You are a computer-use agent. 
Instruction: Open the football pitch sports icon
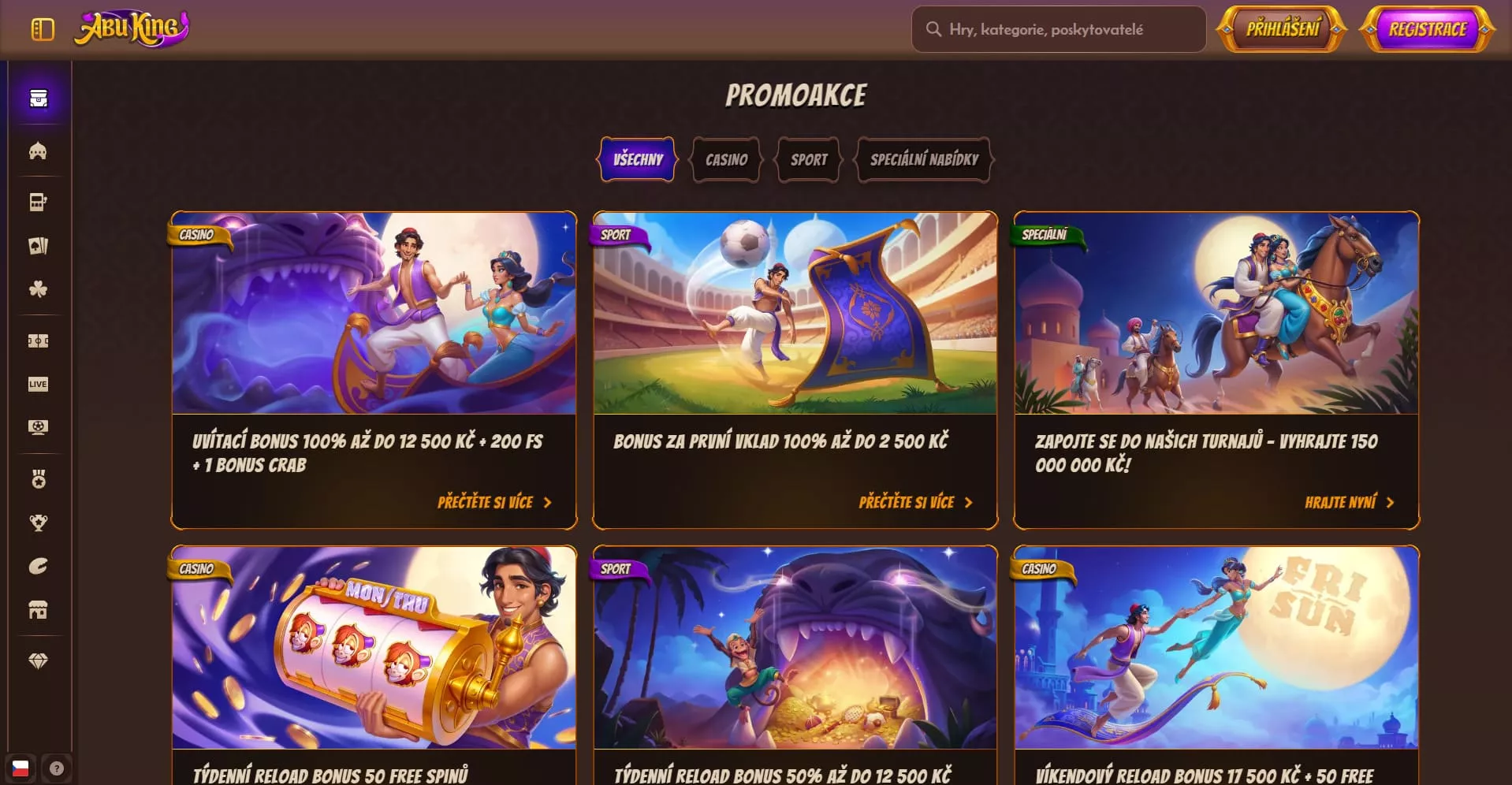pos(38,341)
